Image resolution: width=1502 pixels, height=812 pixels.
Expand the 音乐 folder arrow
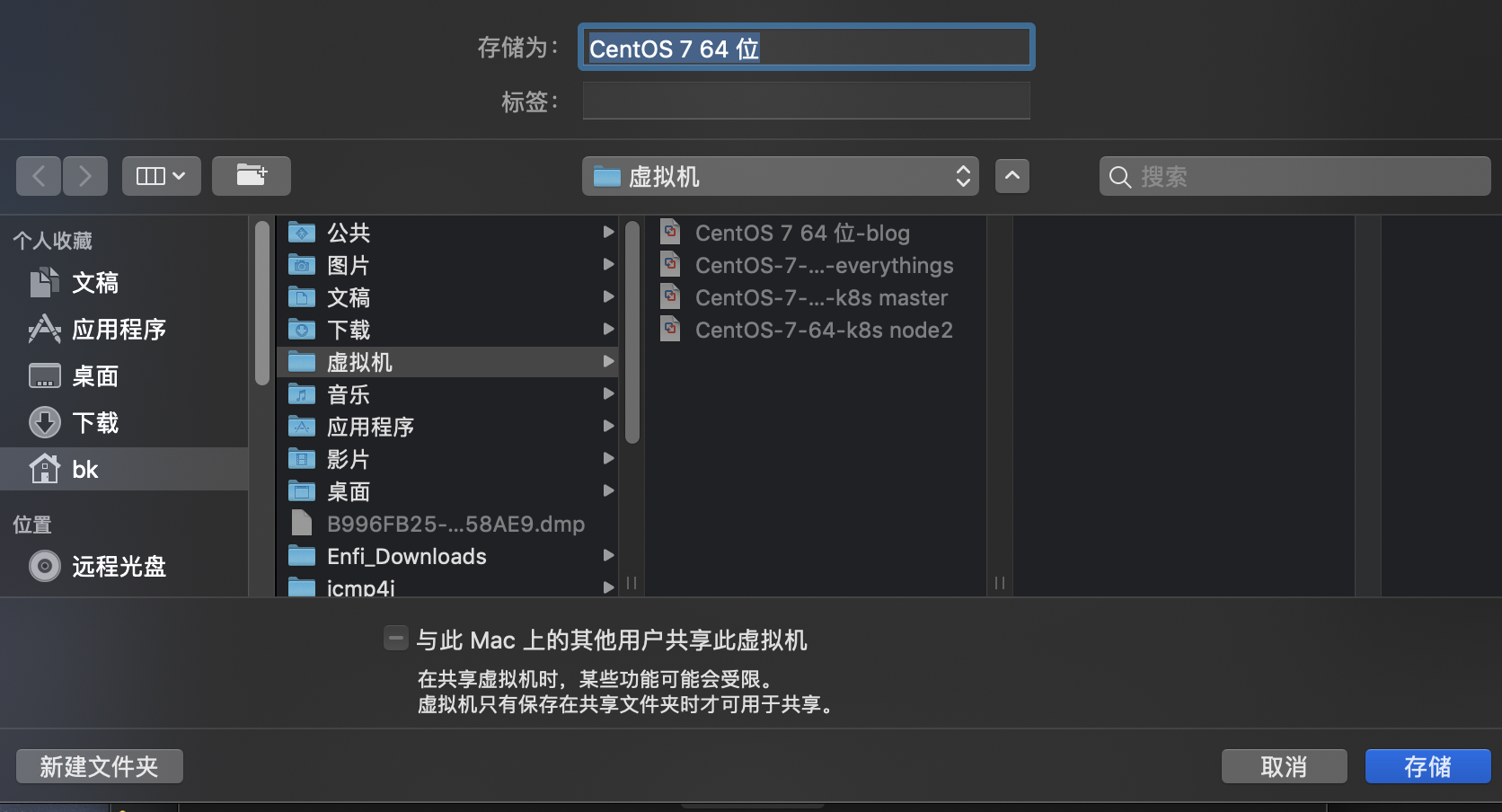point(608,393)
